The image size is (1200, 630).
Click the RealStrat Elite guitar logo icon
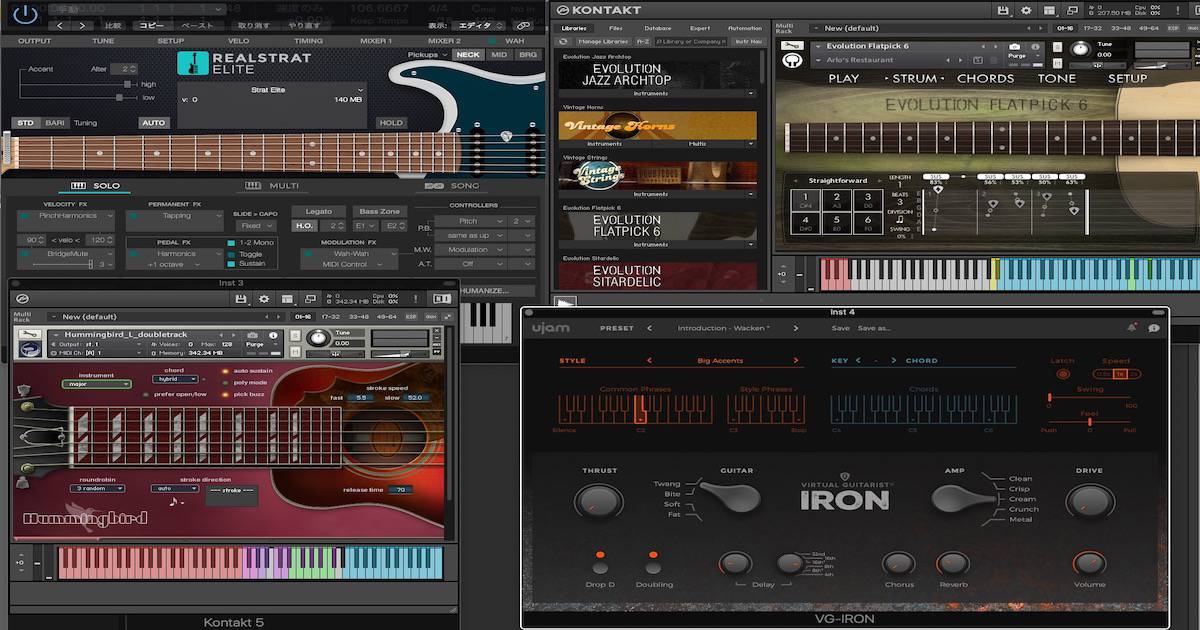[192, 63]
